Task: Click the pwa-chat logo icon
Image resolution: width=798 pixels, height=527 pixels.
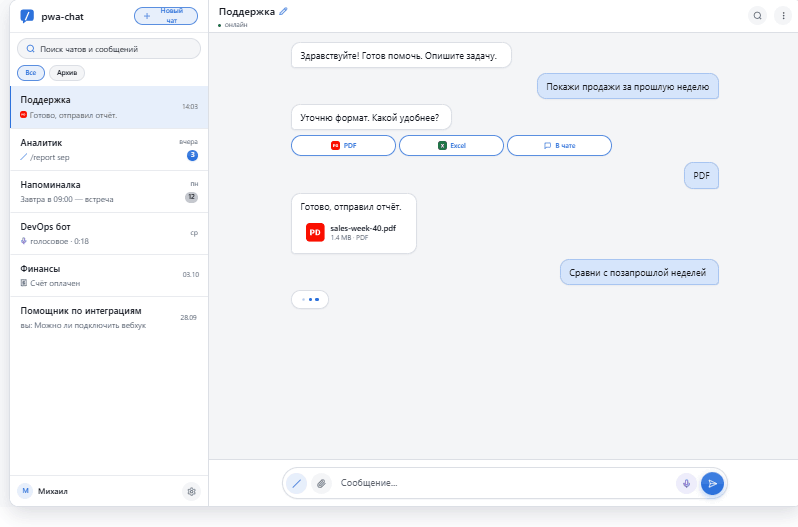Action: pos(27,16)
